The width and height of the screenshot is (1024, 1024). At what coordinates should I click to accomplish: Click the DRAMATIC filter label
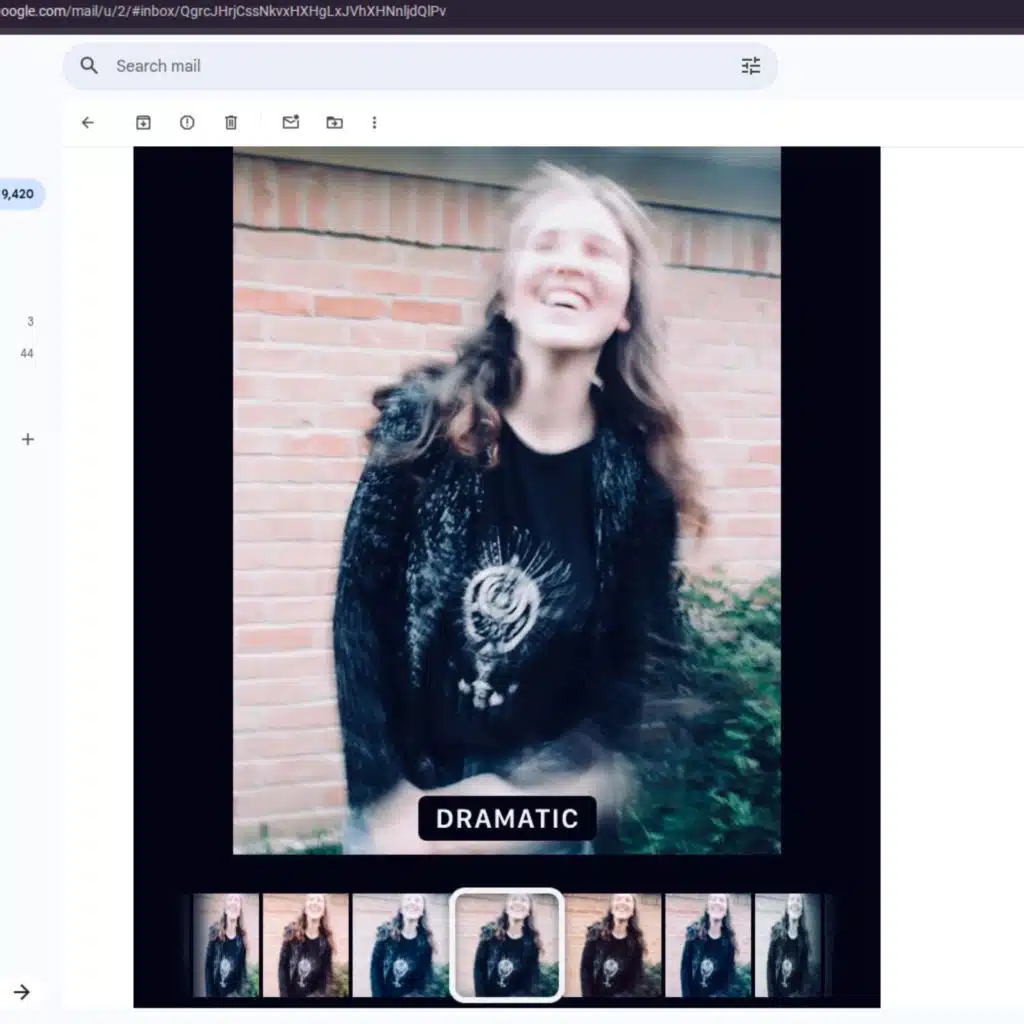(x=507, y=818)
